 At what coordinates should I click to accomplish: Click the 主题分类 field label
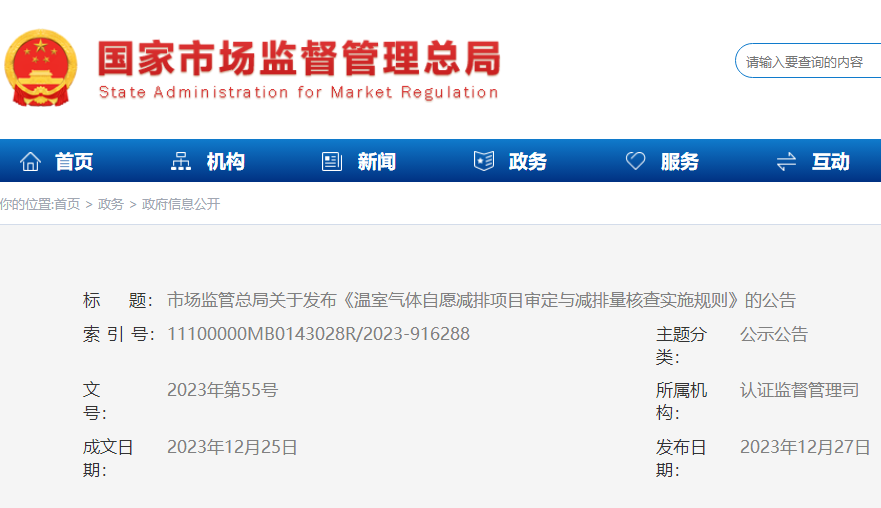coord(681,346)
